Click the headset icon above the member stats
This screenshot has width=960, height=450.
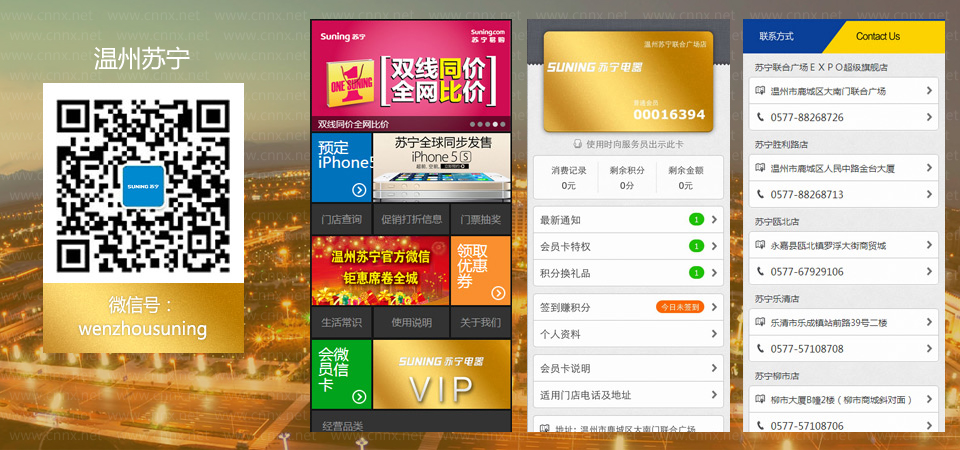tap(577, 144)
